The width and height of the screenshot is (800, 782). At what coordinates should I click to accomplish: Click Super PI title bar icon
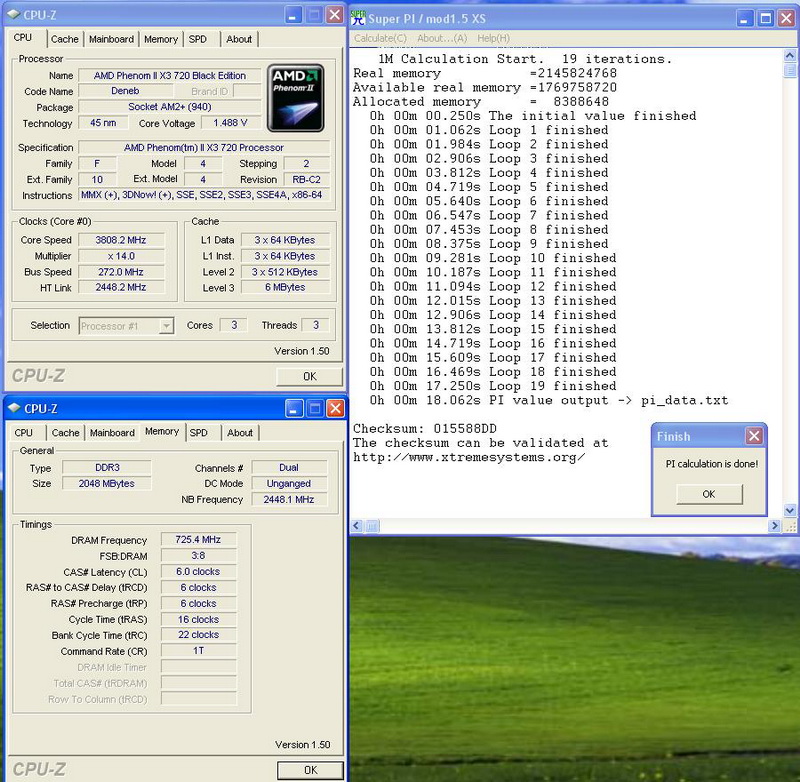click(x=359, y=18)
